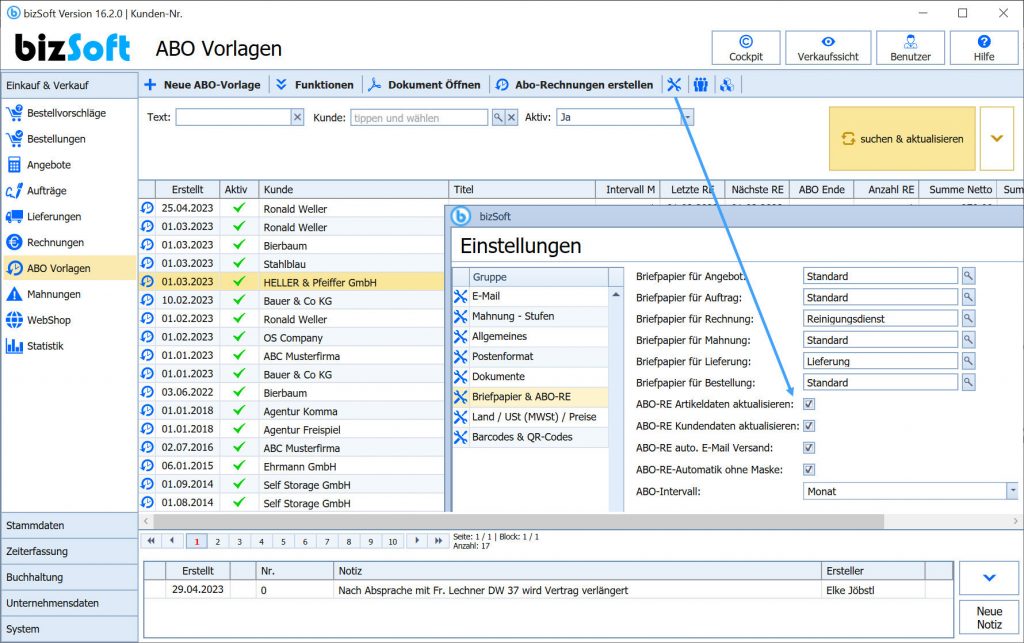
Task: Open the wrench settings icon in toolbar
Action: click(674, 85)
